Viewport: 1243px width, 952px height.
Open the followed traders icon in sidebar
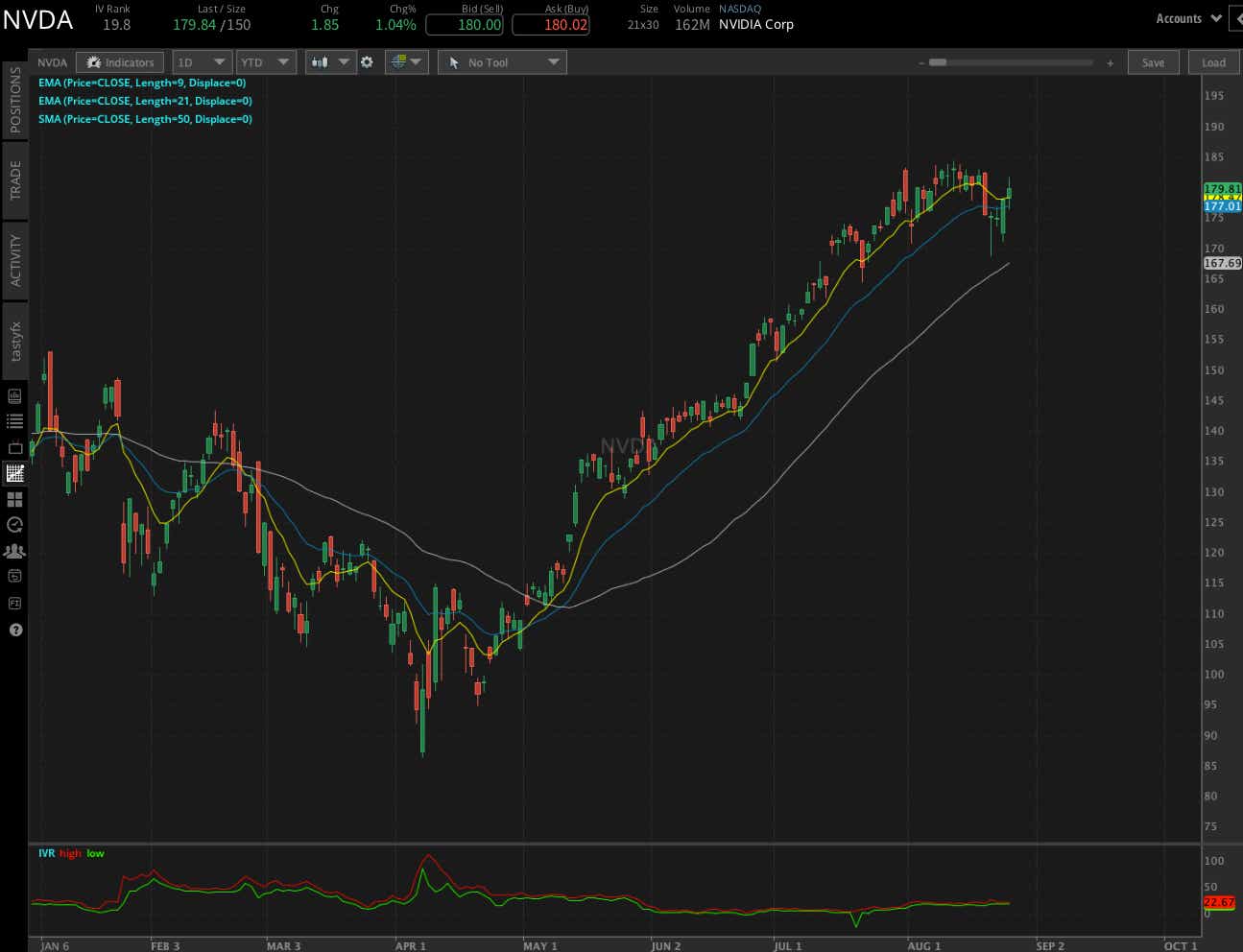[x=14, y=550]
